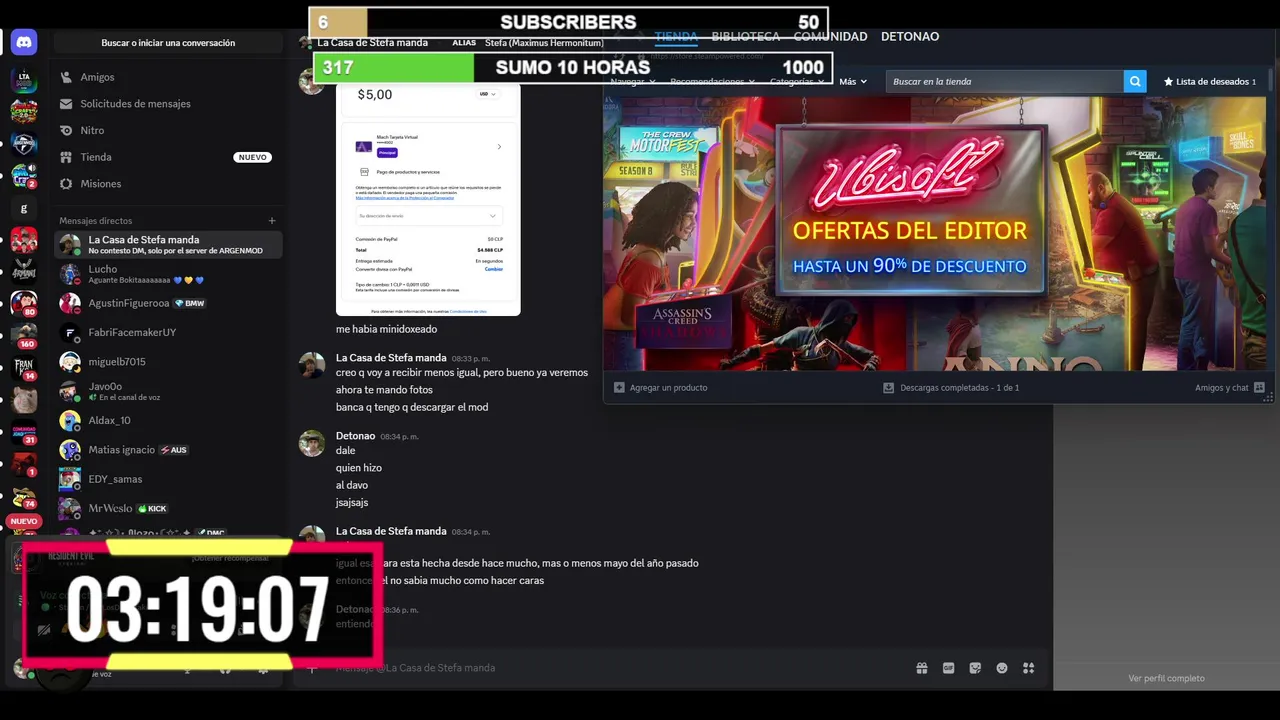Open DM with Lucho

(x=168, y=274)
